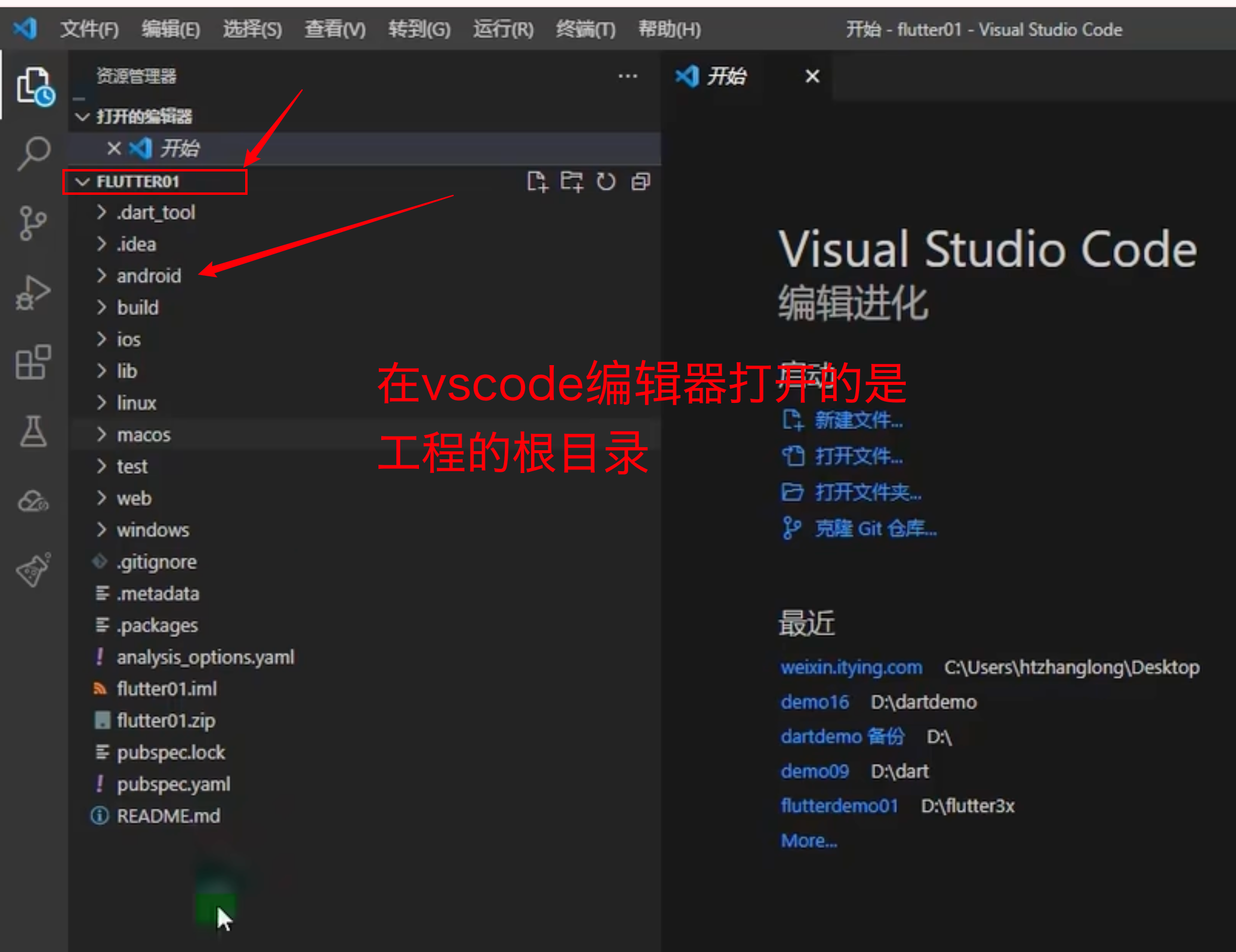The image size is (1236, 952).
Task: Expand the android folder
Action: tap(101, 276)
